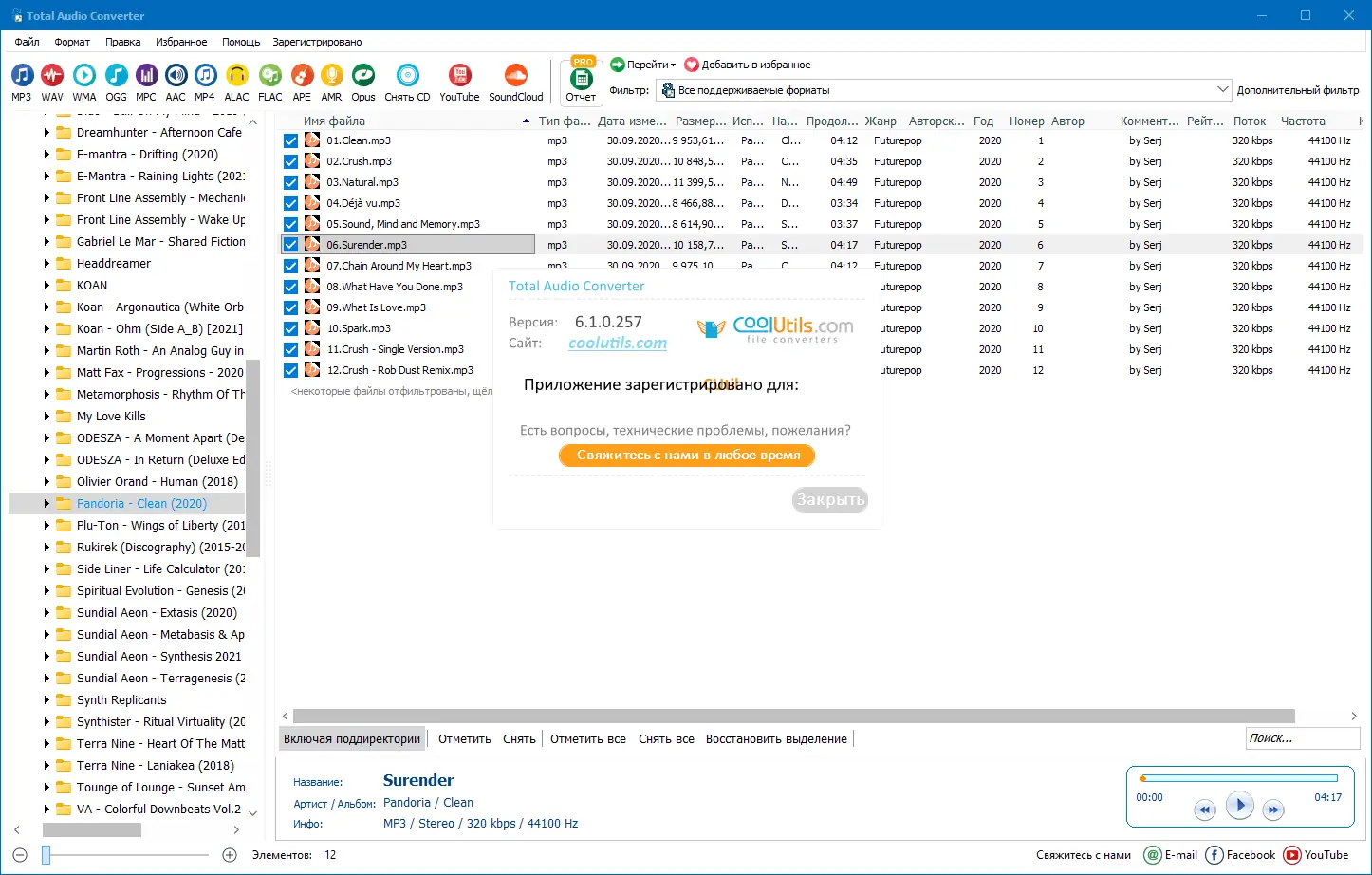Viewport: 1372px width, 875px height.
Task: Skip to previous track in player
Action: (x=1204, y=810)
